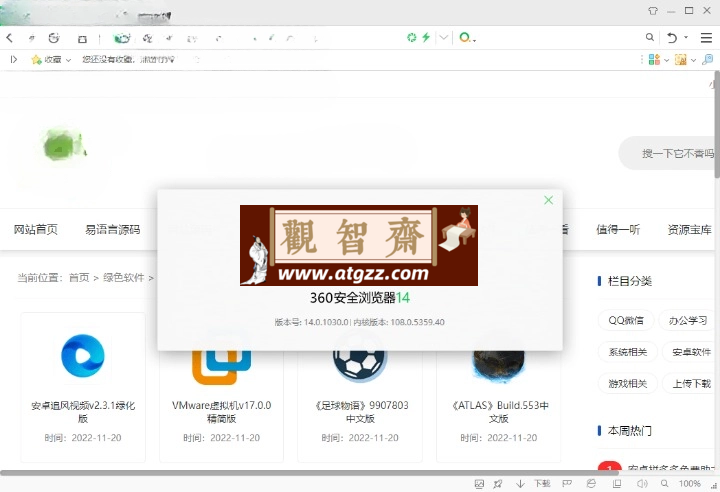Click the IE browser-mode icon in status bar
Viewport: 720px width, 492px height.
(591, 484)
